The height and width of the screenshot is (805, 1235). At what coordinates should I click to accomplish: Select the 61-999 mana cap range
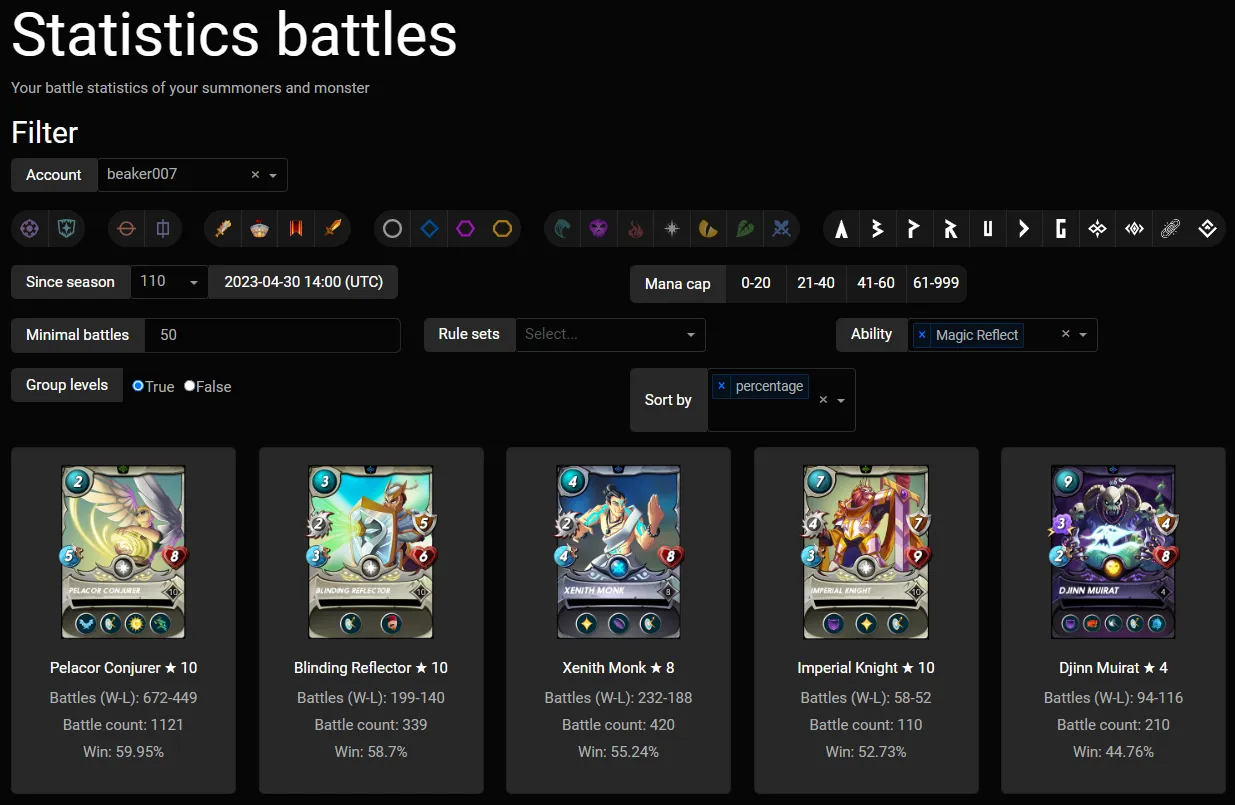tap(936, 283)
